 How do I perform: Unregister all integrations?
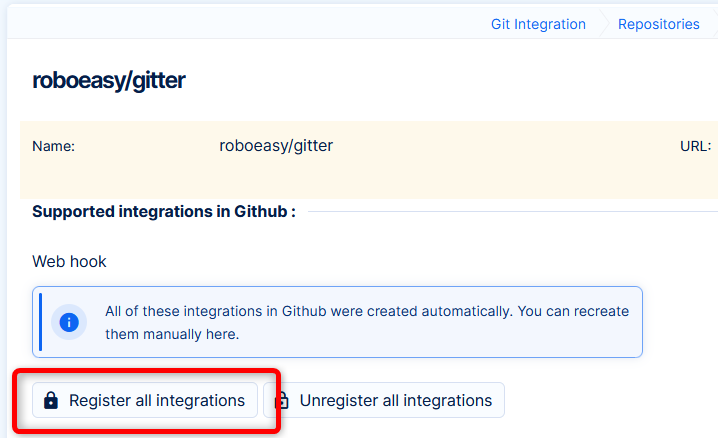pos(384,401)
